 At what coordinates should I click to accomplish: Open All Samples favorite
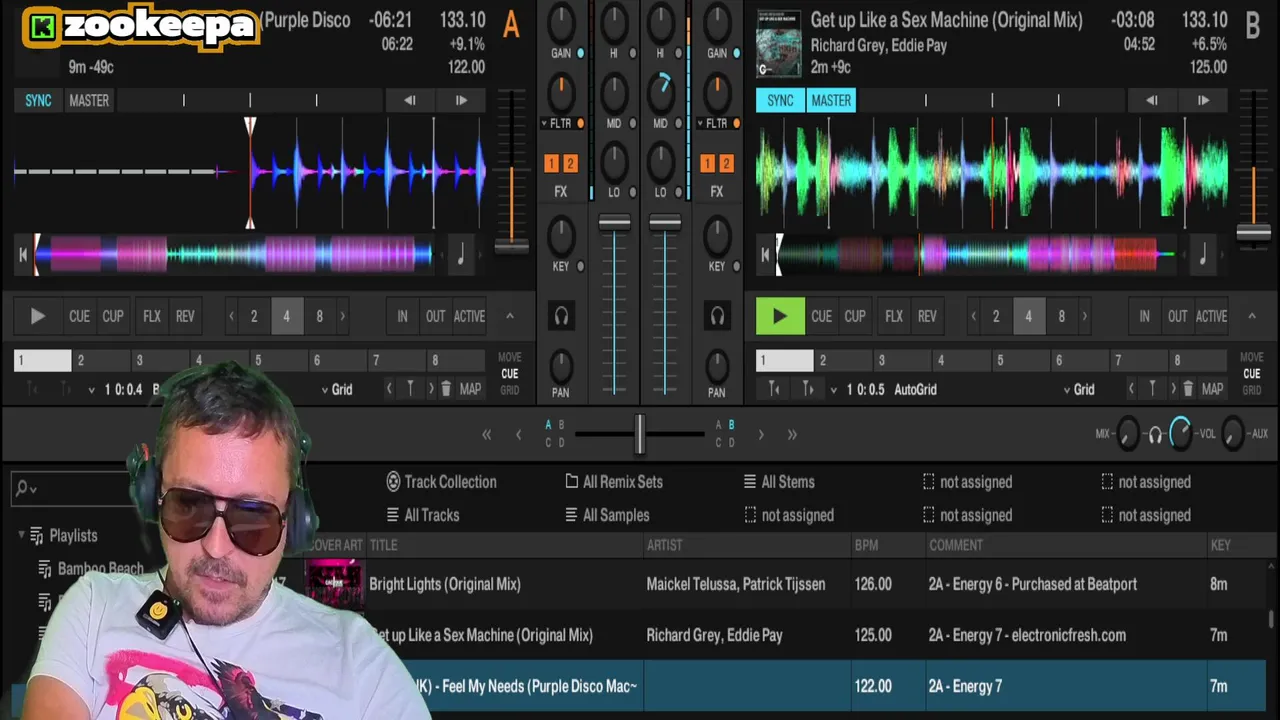coord(607,515)
